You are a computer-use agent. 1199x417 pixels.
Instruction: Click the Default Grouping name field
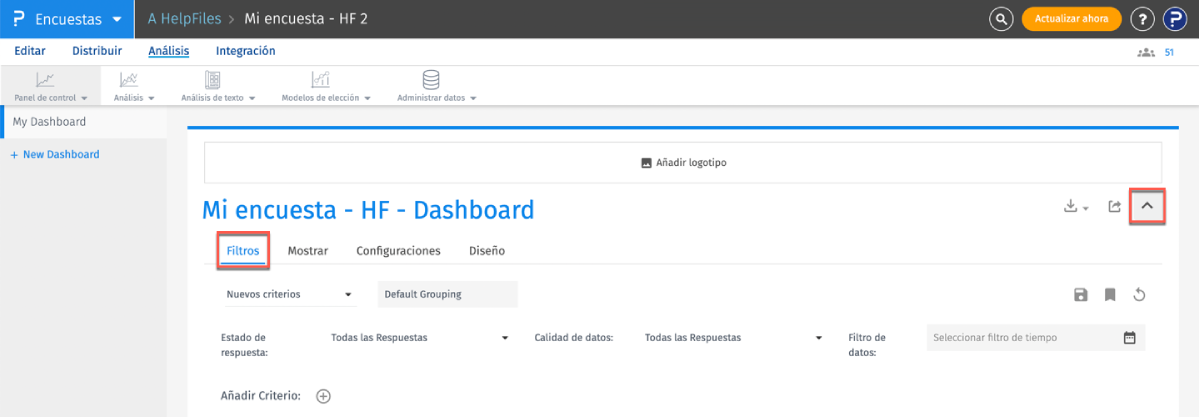448,294
